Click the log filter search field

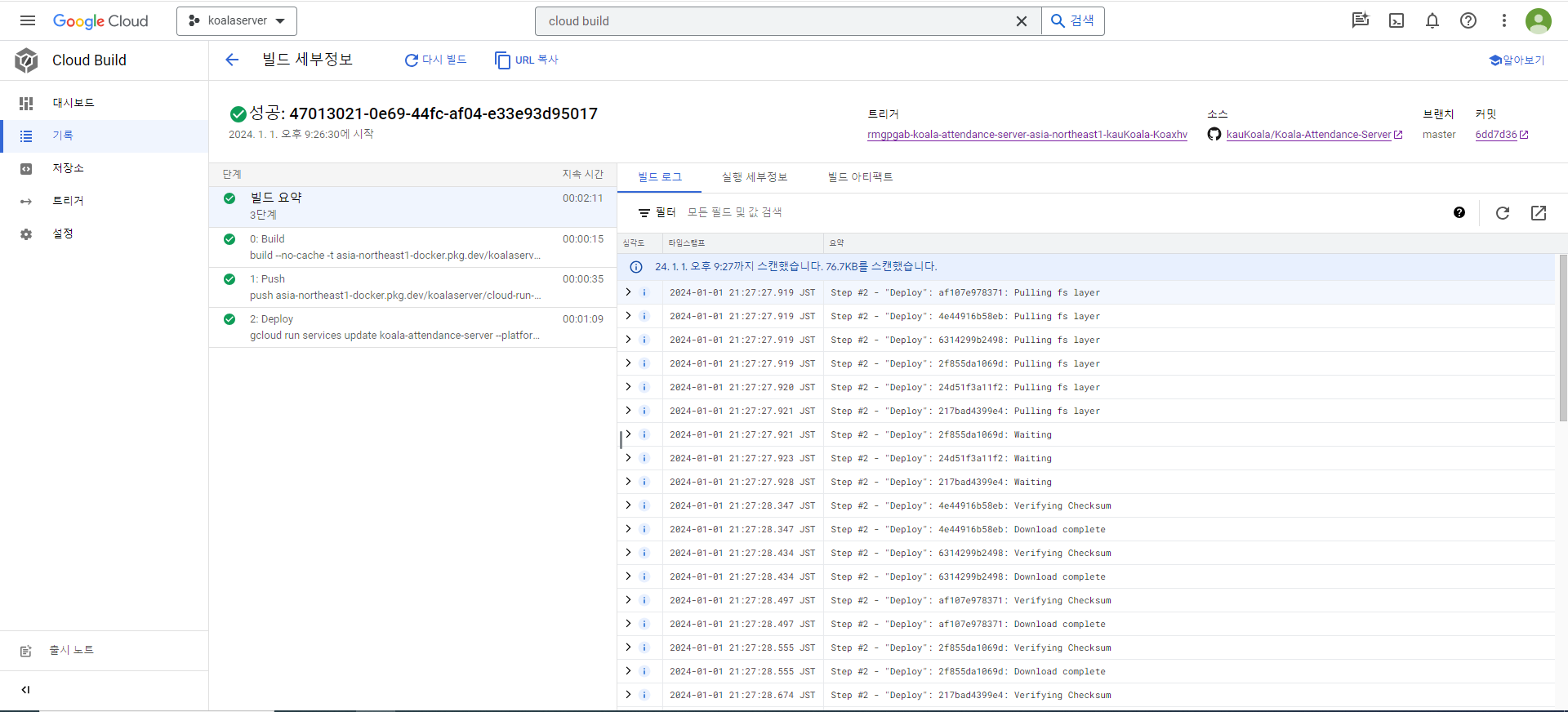tap(1062, 212)
